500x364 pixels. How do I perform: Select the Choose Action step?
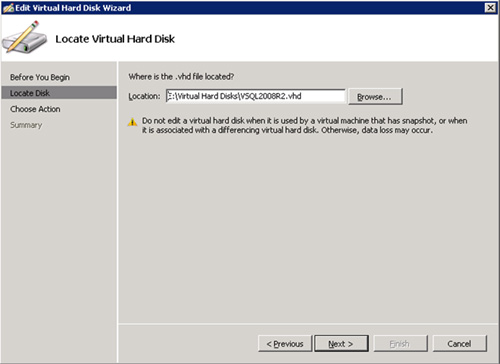click(35, 109)
